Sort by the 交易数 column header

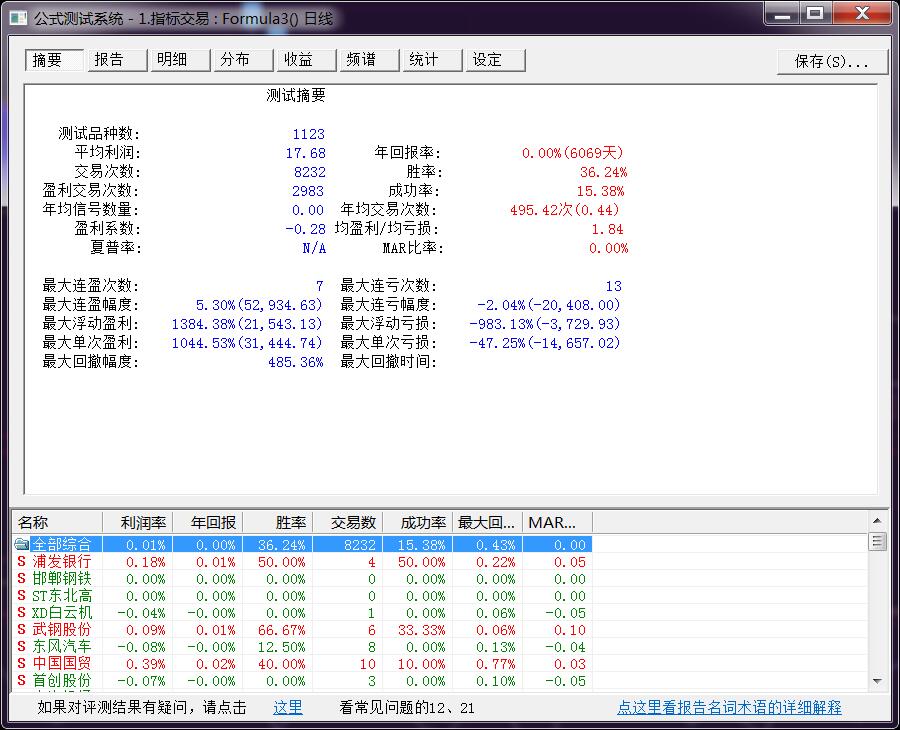(348, 523)
